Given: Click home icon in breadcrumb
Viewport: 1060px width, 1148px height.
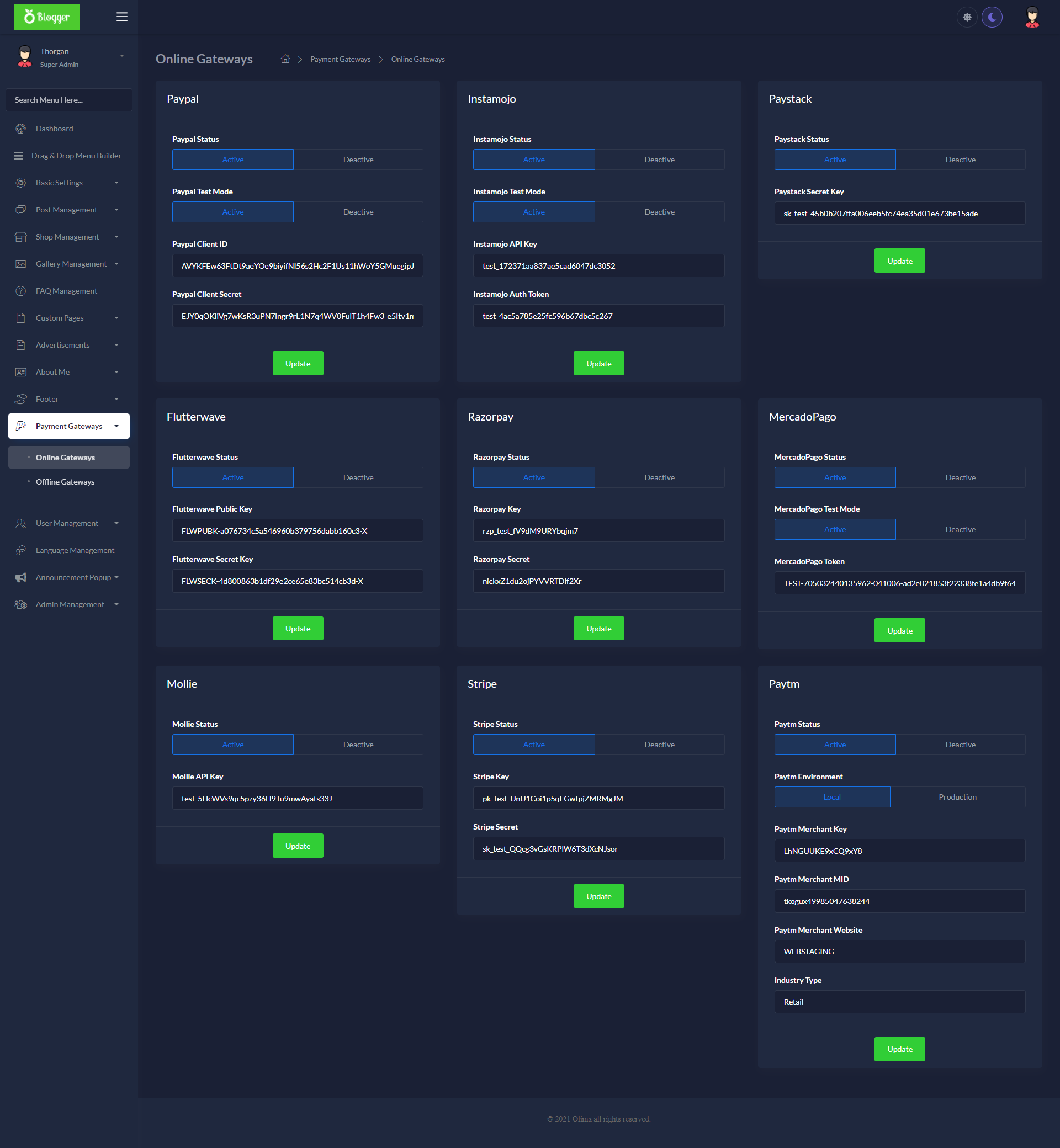Looking at the screenshot, I should click(285, 59).
